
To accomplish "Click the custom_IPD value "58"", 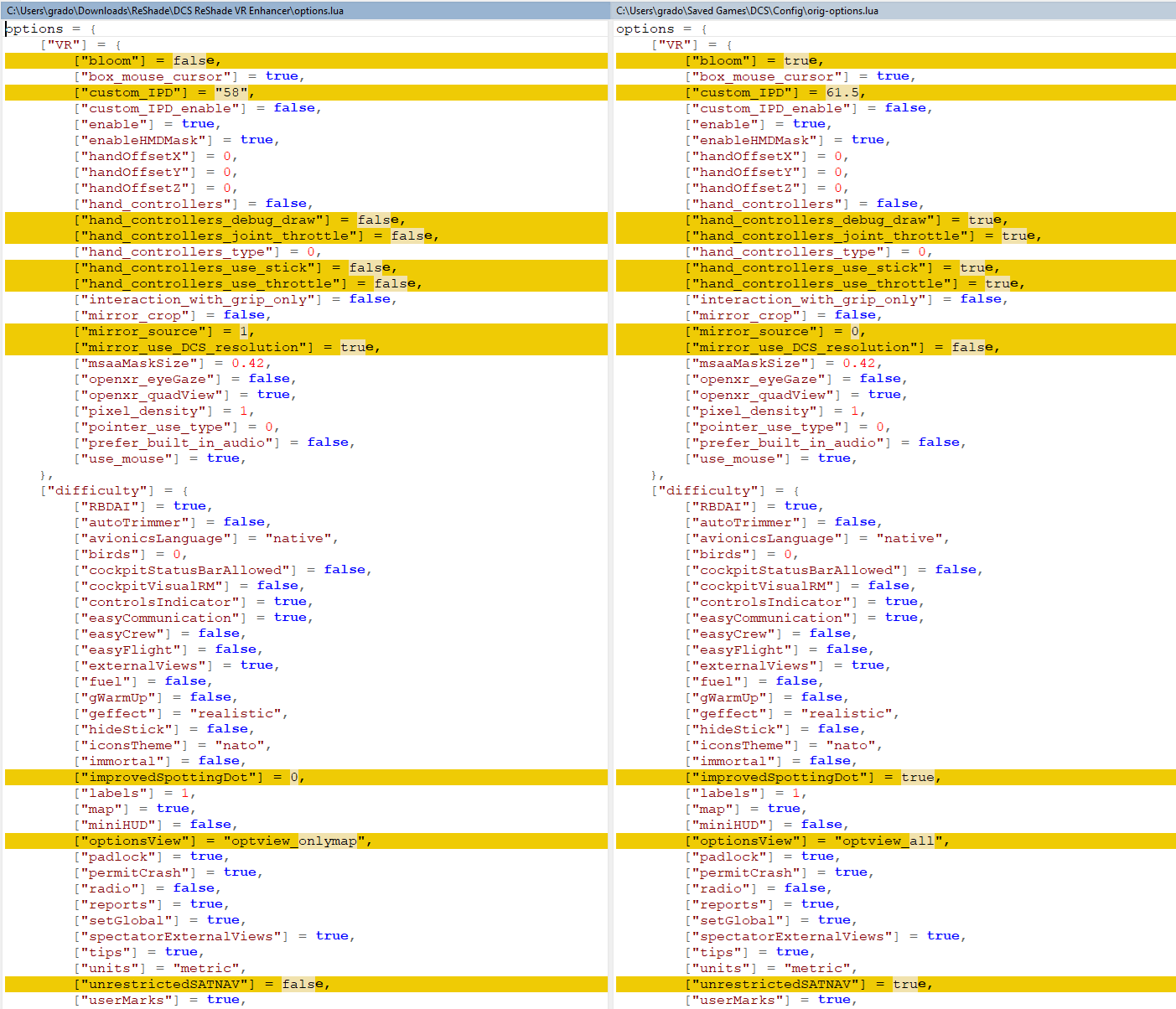I will [x=231, y=92].
